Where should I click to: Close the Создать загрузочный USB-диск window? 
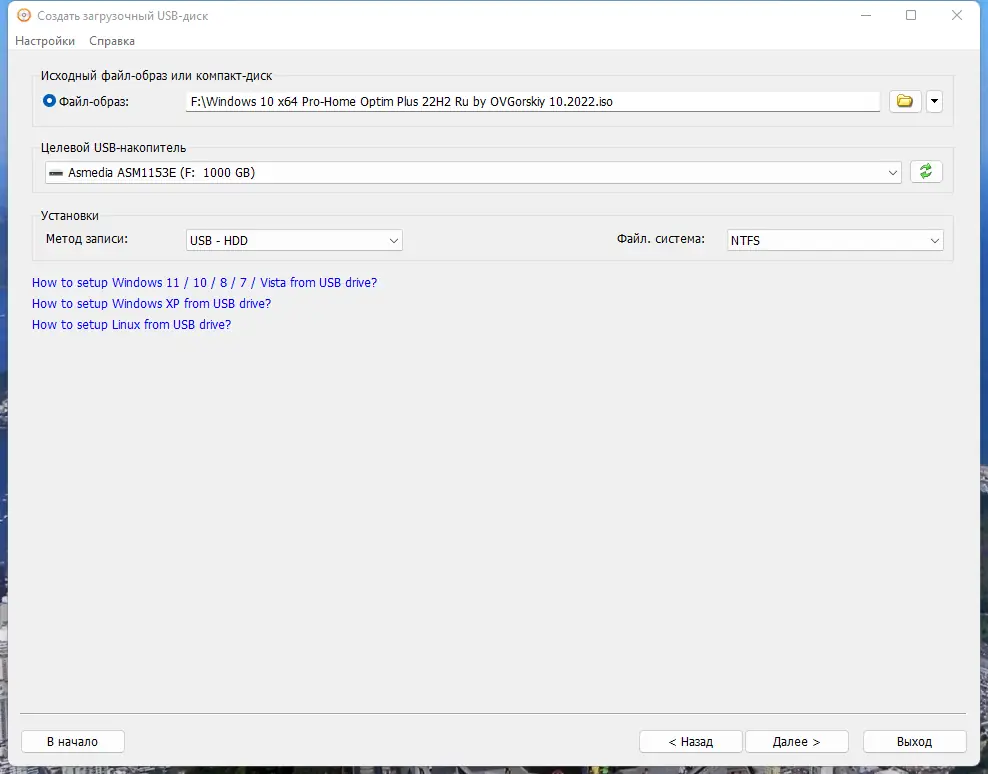coord(956,15)
